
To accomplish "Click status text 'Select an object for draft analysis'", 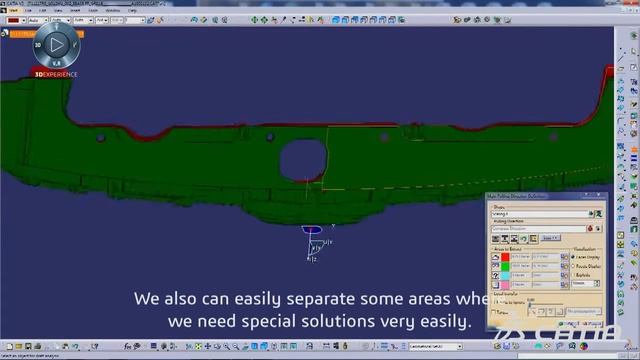I will (30, 356).
